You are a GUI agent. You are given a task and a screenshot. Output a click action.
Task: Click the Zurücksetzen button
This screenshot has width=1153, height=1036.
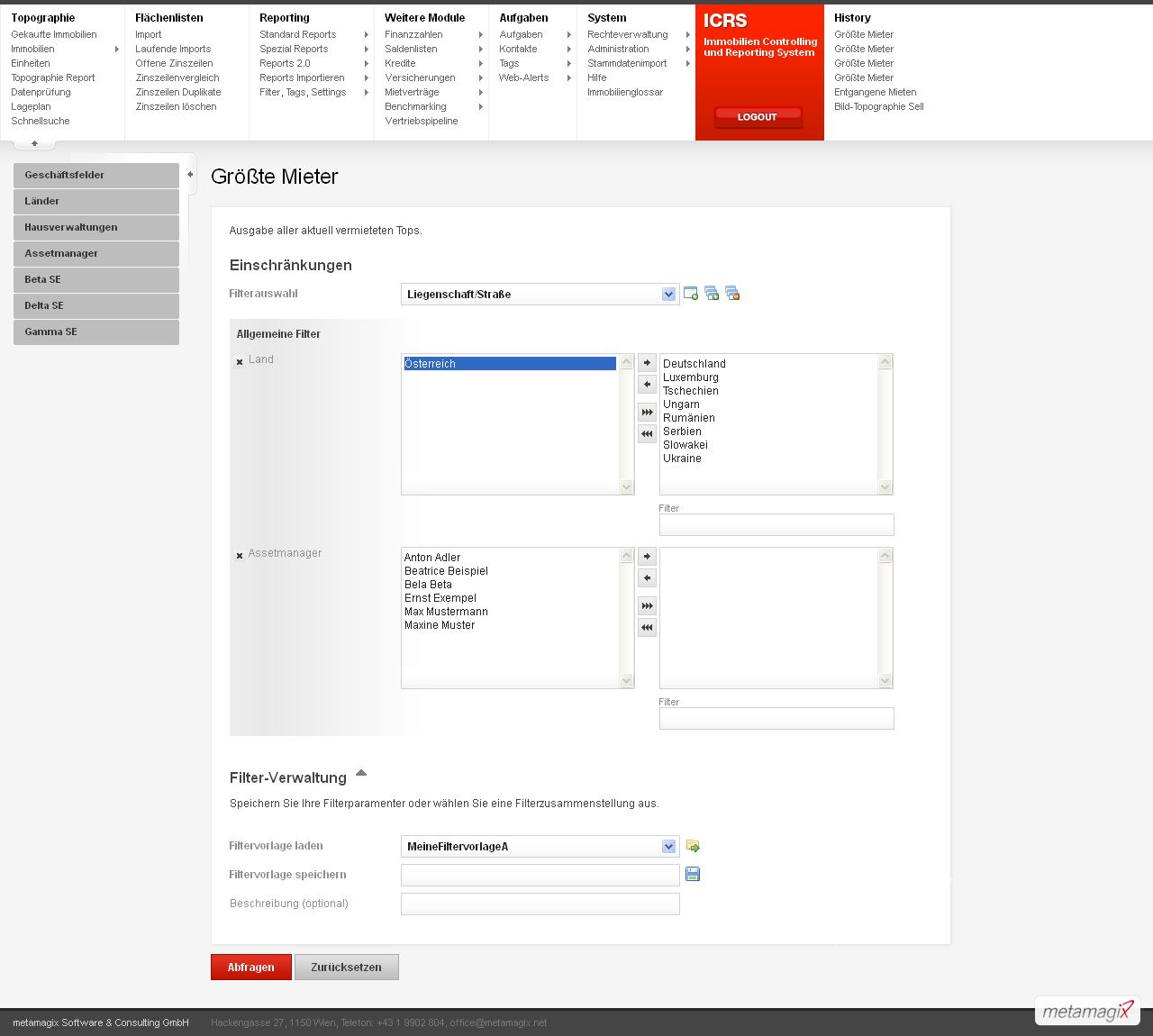(347, 967)
